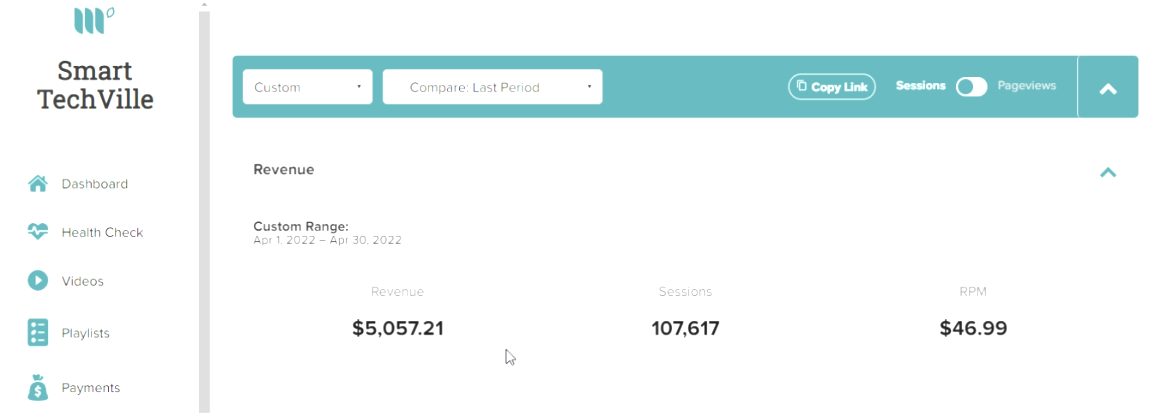Click the Copy Link button
This screenshot has height=419, width=1153.
pyautogui.click(x=832, y=87)
